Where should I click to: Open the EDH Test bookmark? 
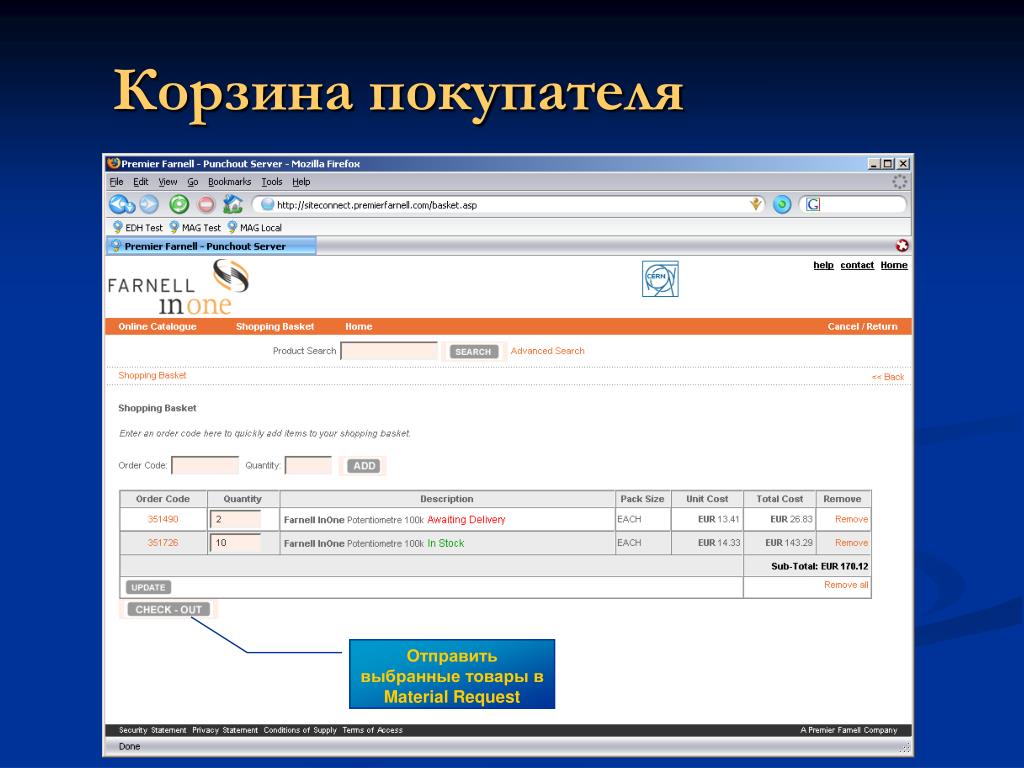(138, 227)
